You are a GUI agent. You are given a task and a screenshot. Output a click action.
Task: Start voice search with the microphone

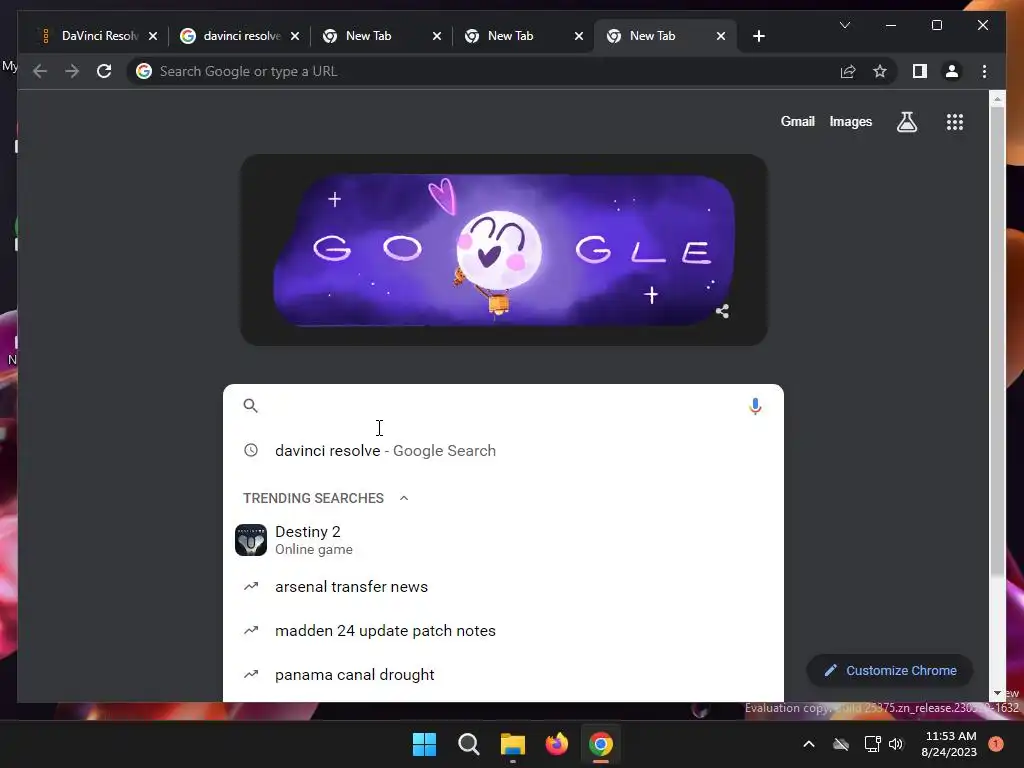click(755, 406)
